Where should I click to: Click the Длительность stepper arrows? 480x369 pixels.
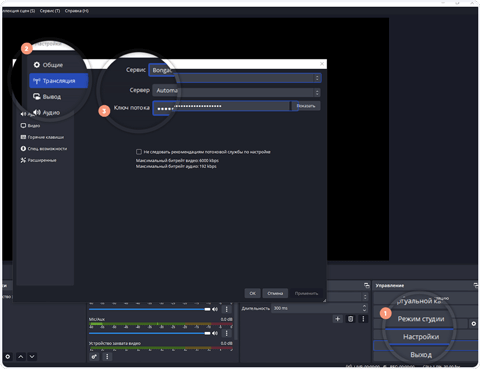click(x=364, y=308)
